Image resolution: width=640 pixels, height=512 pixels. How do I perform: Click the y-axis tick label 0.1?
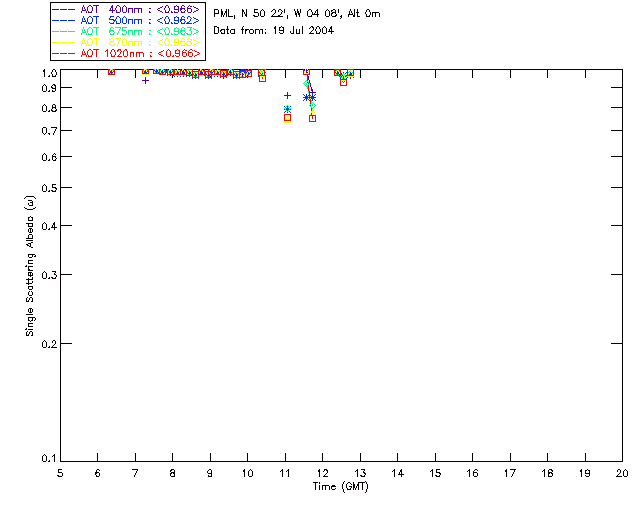tap(49, 459)
